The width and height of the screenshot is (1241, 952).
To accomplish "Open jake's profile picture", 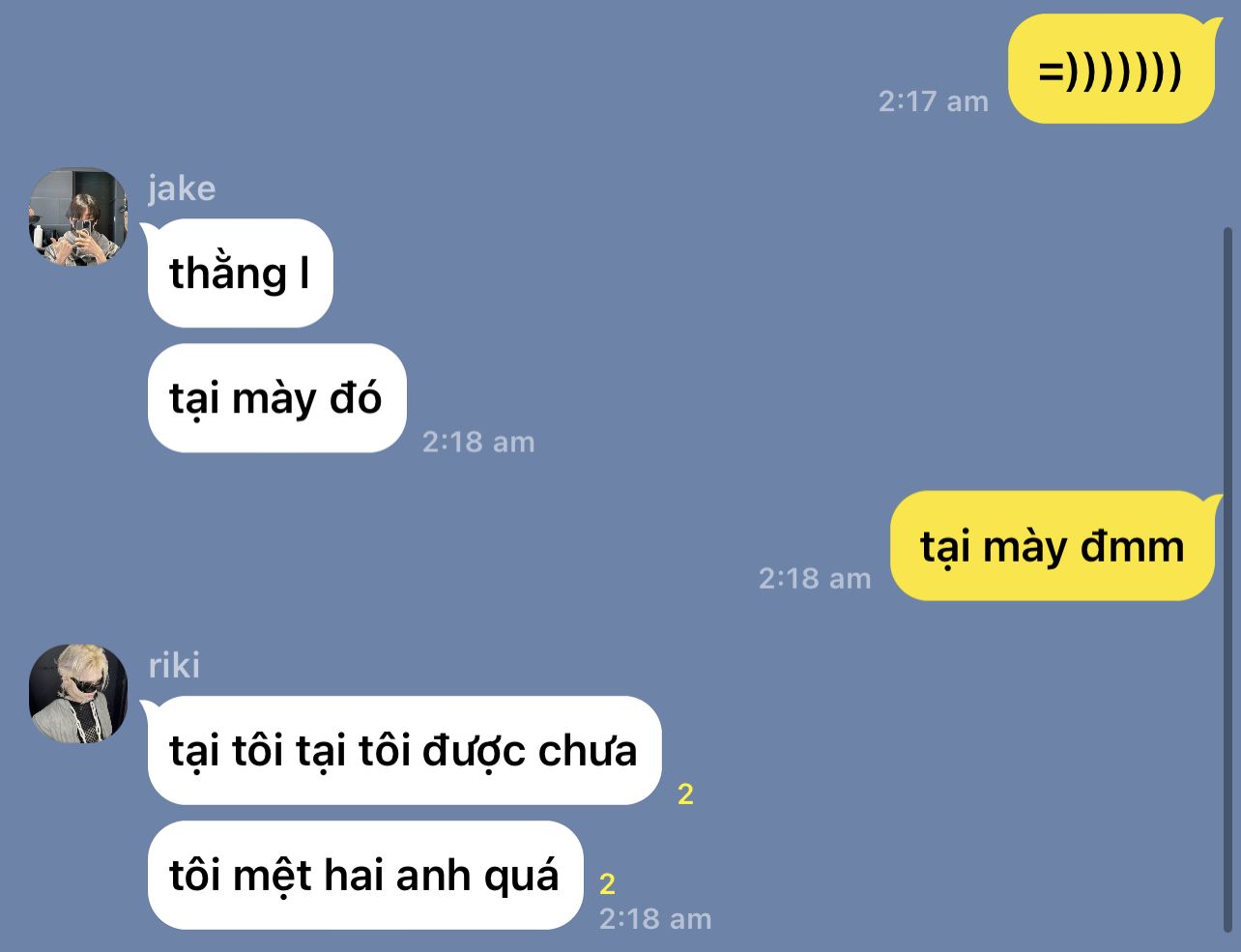I will click(x=78, y=216).
